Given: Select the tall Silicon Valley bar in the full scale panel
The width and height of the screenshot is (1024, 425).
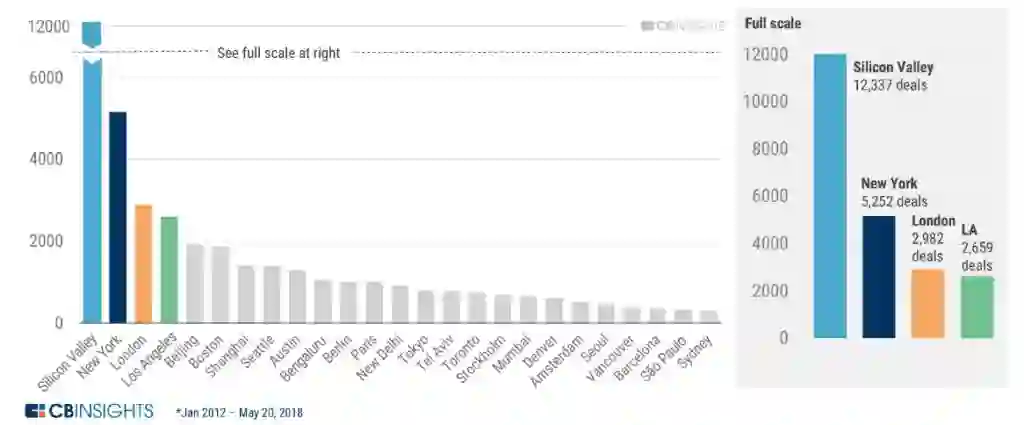Looking at the screenshot, I should (x=830, y=195).
